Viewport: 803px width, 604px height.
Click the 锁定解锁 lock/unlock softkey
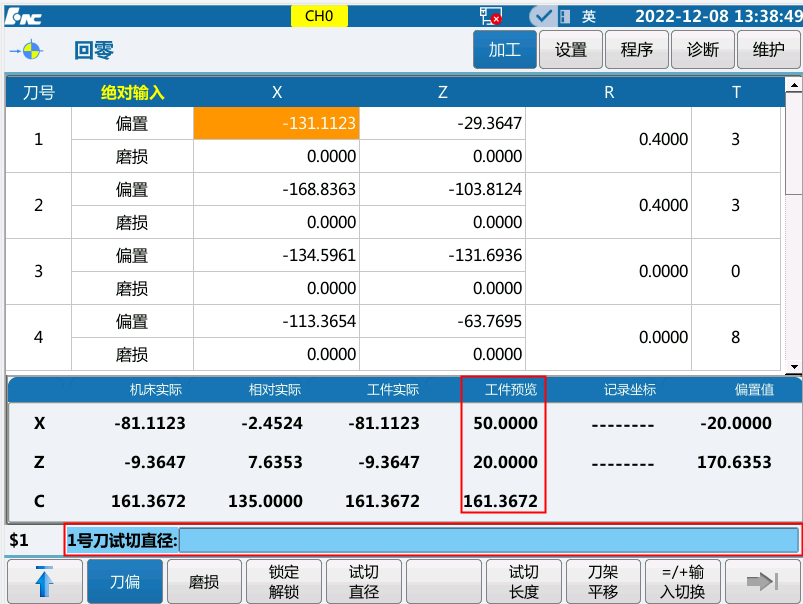[x=284, y=581]
